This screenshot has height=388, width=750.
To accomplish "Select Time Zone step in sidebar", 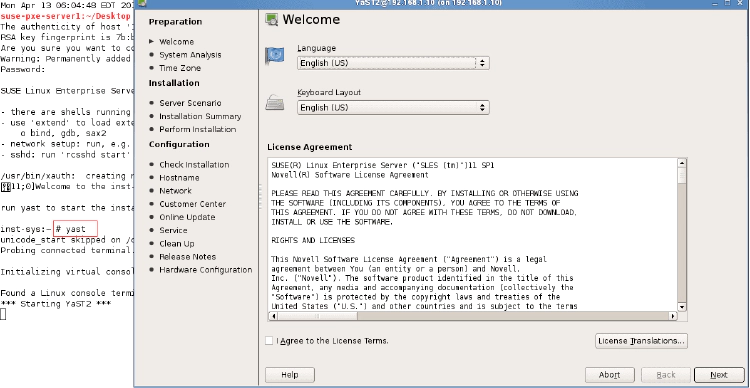I will 180,68.
